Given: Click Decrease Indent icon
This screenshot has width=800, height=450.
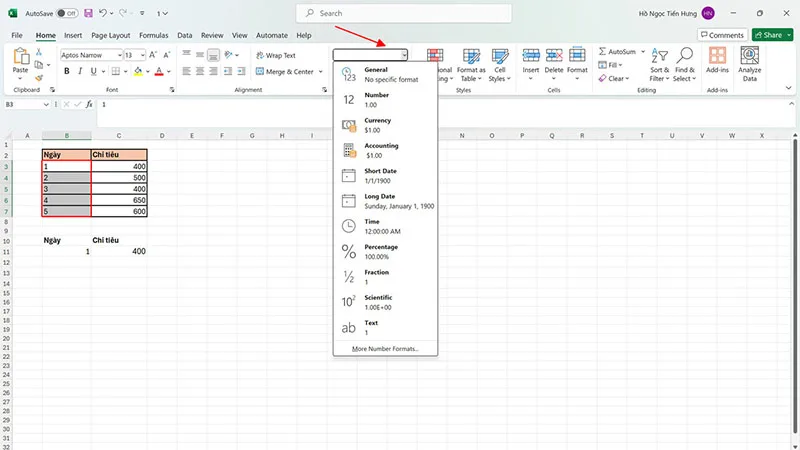Looking at the screenshot, I should pyautogui.click(x=228, y=71).
